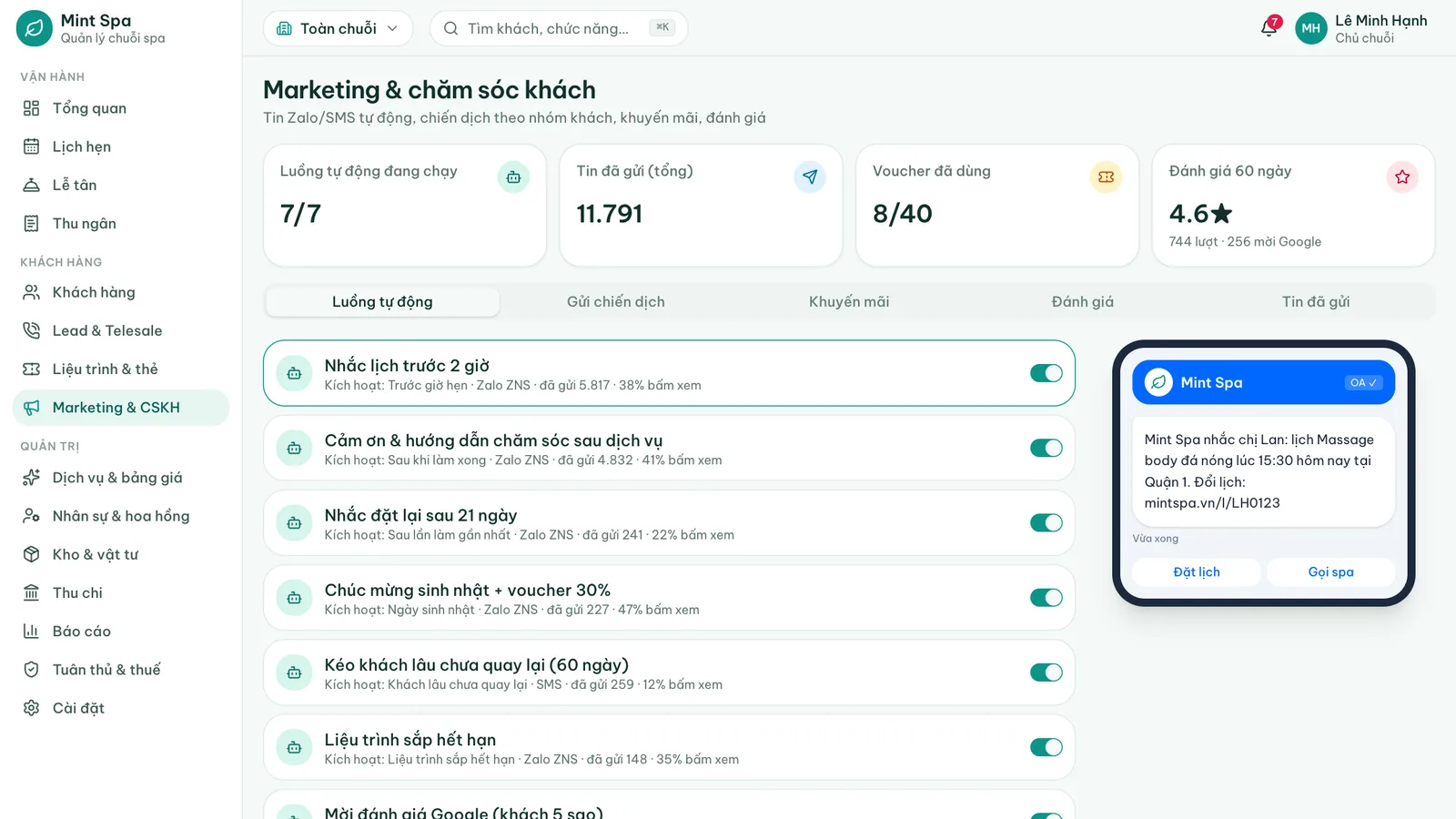Open Nhân sự & hoa hồng icon
The image size is (1456, 819).
31,516
